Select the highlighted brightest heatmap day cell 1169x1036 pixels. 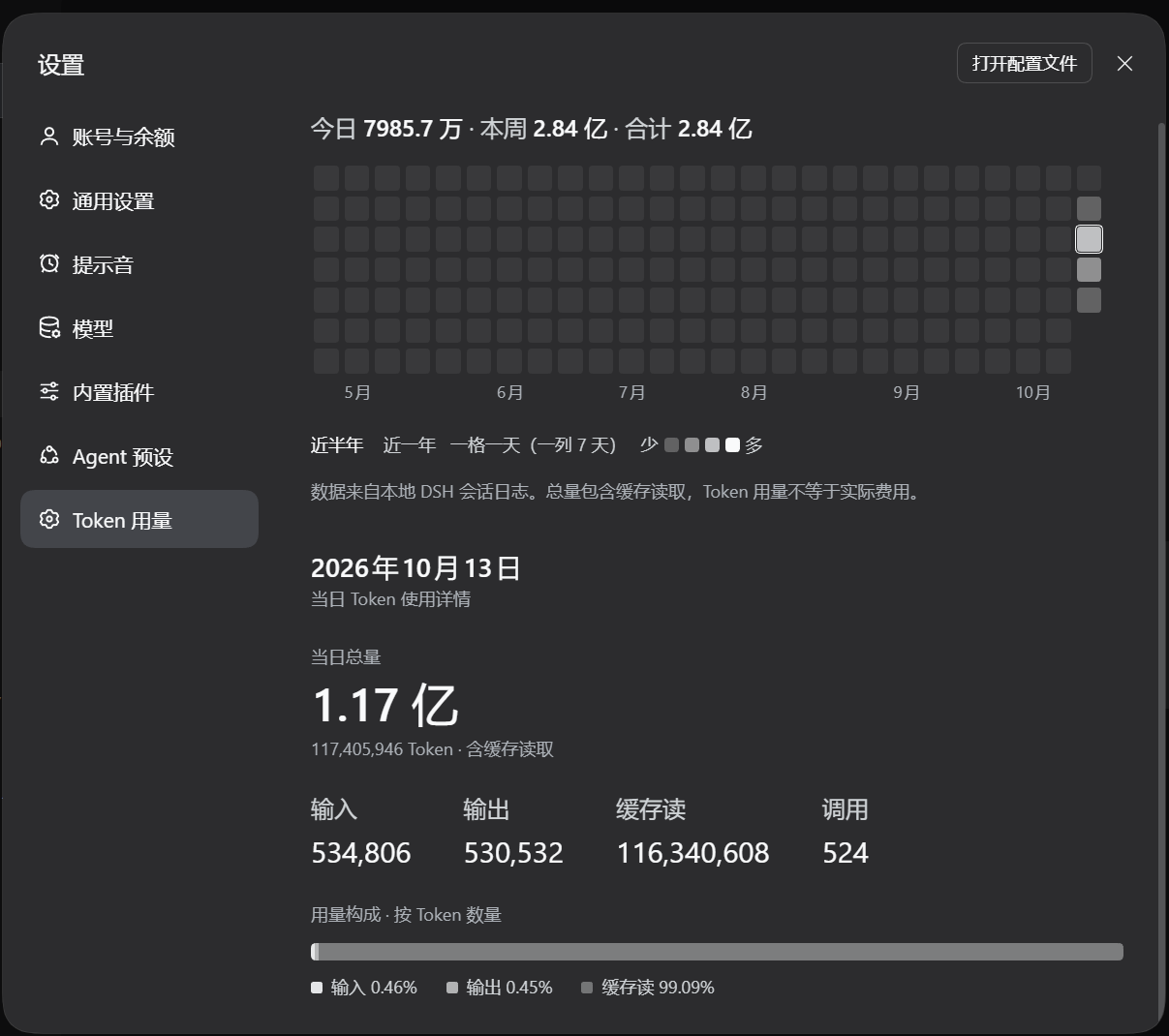click(x=1089, y=239)
